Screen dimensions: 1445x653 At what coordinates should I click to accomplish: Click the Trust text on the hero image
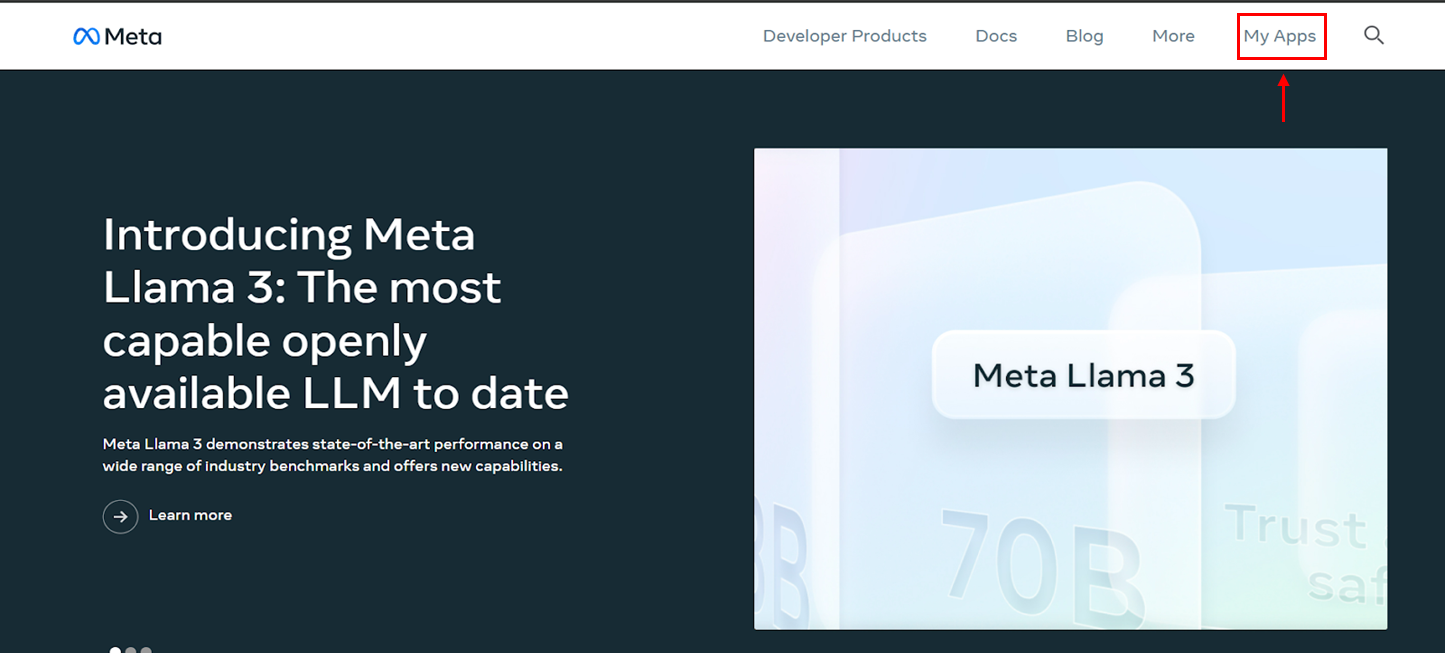[1296, 526]
